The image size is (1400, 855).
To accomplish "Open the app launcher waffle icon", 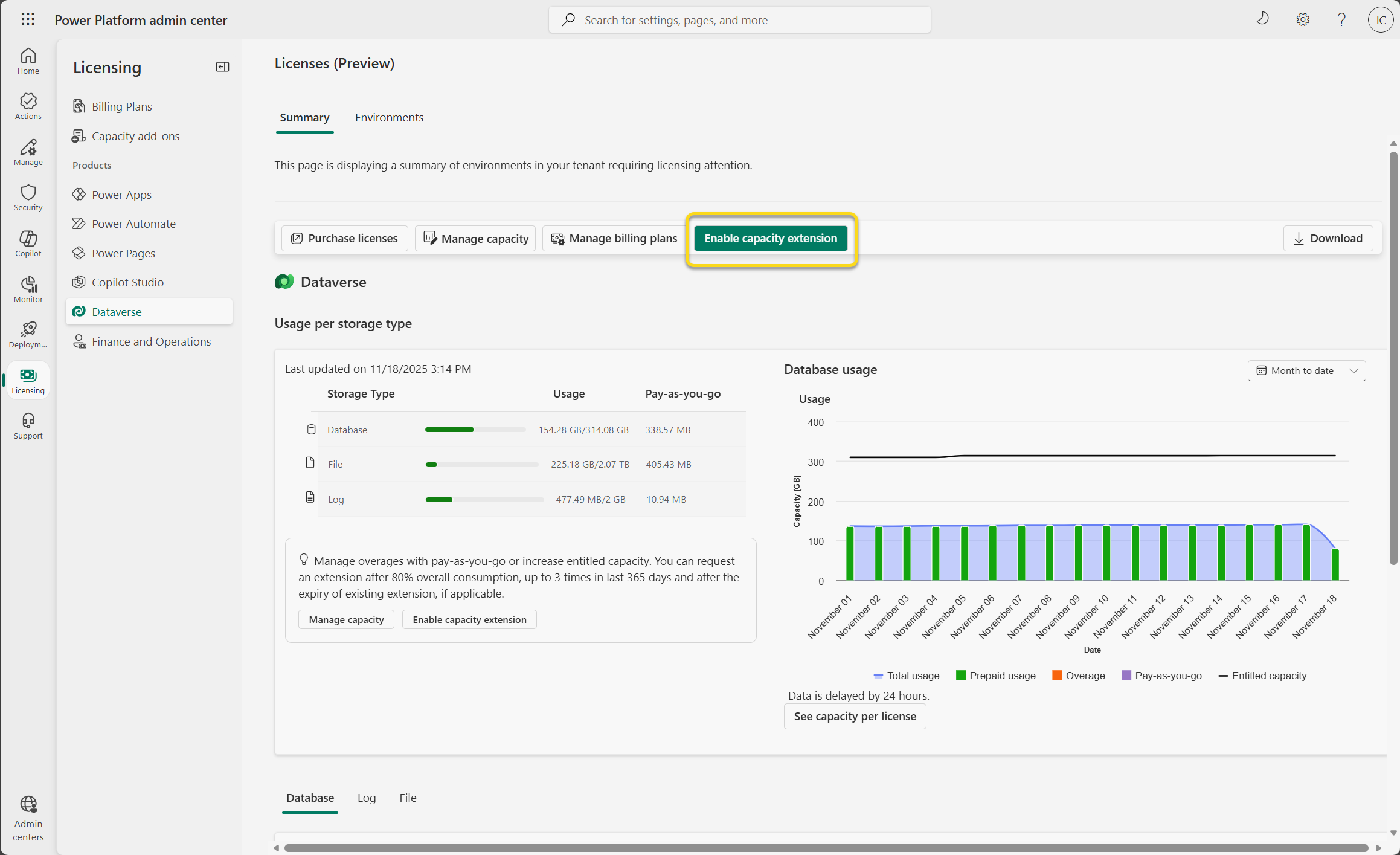I will [x=28, y=19].
